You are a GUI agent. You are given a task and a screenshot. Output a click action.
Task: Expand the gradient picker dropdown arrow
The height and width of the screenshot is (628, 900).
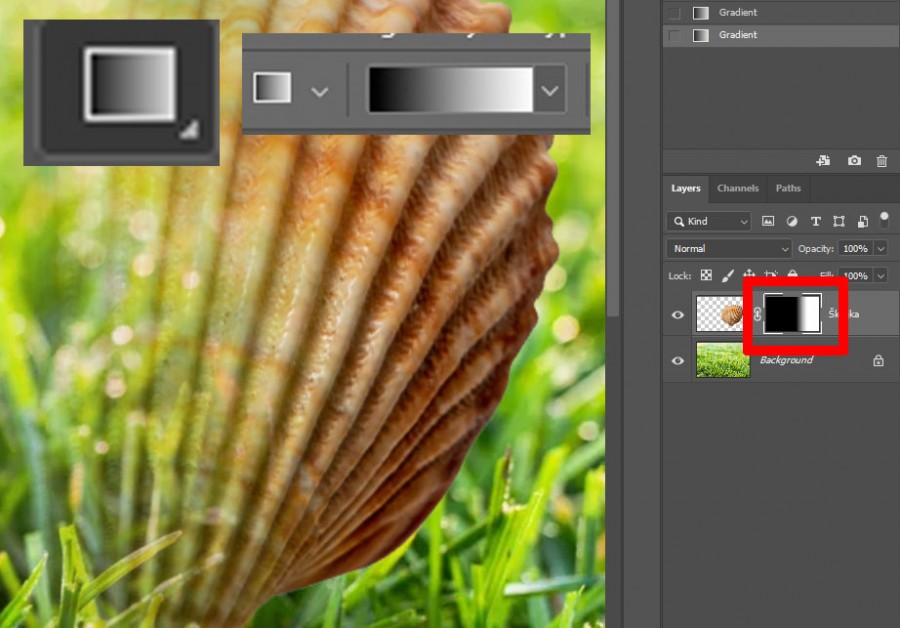pos(549,91)
